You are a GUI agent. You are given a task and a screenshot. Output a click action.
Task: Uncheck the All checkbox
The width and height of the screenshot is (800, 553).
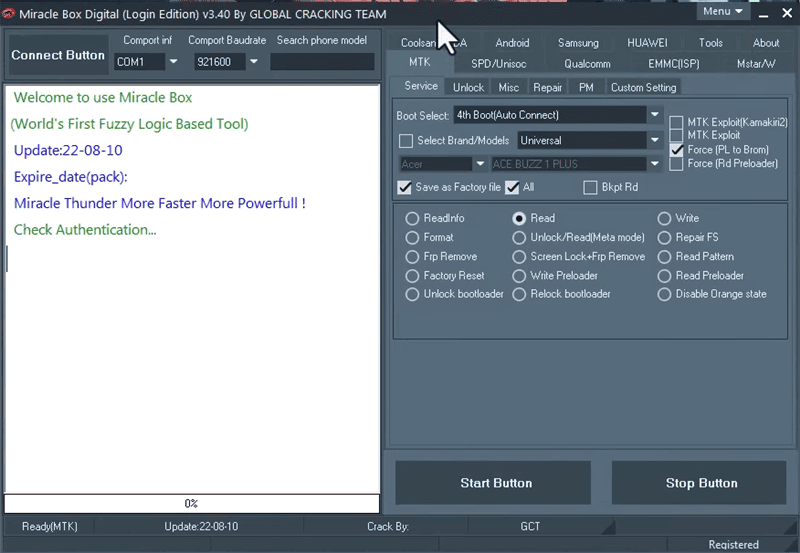(512, 187)
